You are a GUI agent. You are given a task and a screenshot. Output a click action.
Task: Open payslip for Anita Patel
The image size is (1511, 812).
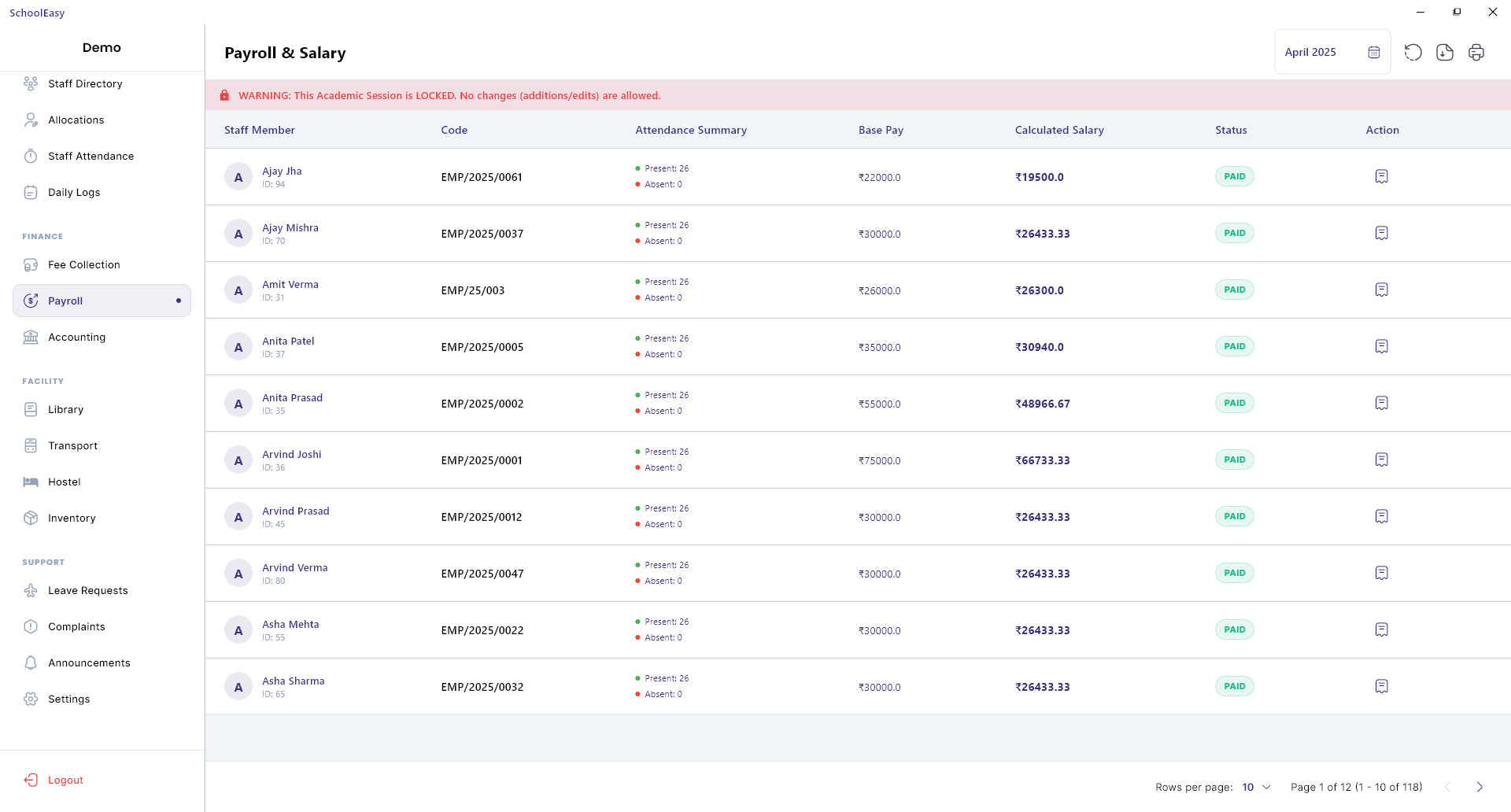tap(1382, 346)
